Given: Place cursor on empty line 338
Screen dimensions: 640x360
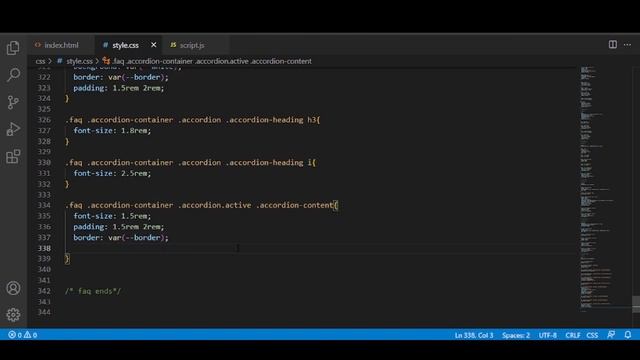Looking at the screenshot, I should 320,248.
